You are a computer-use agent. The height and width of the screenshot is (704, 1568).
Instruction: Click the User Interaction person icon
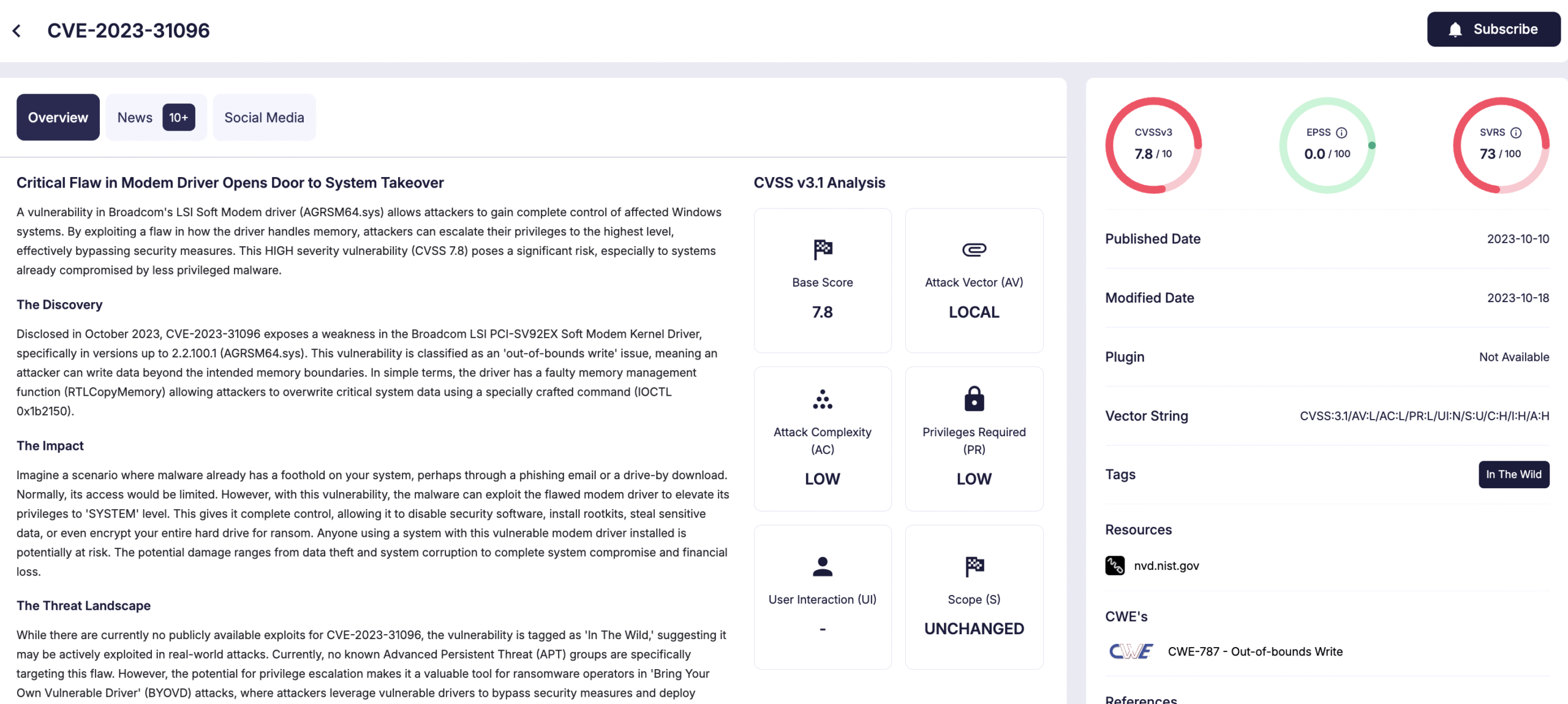[823, 567]
